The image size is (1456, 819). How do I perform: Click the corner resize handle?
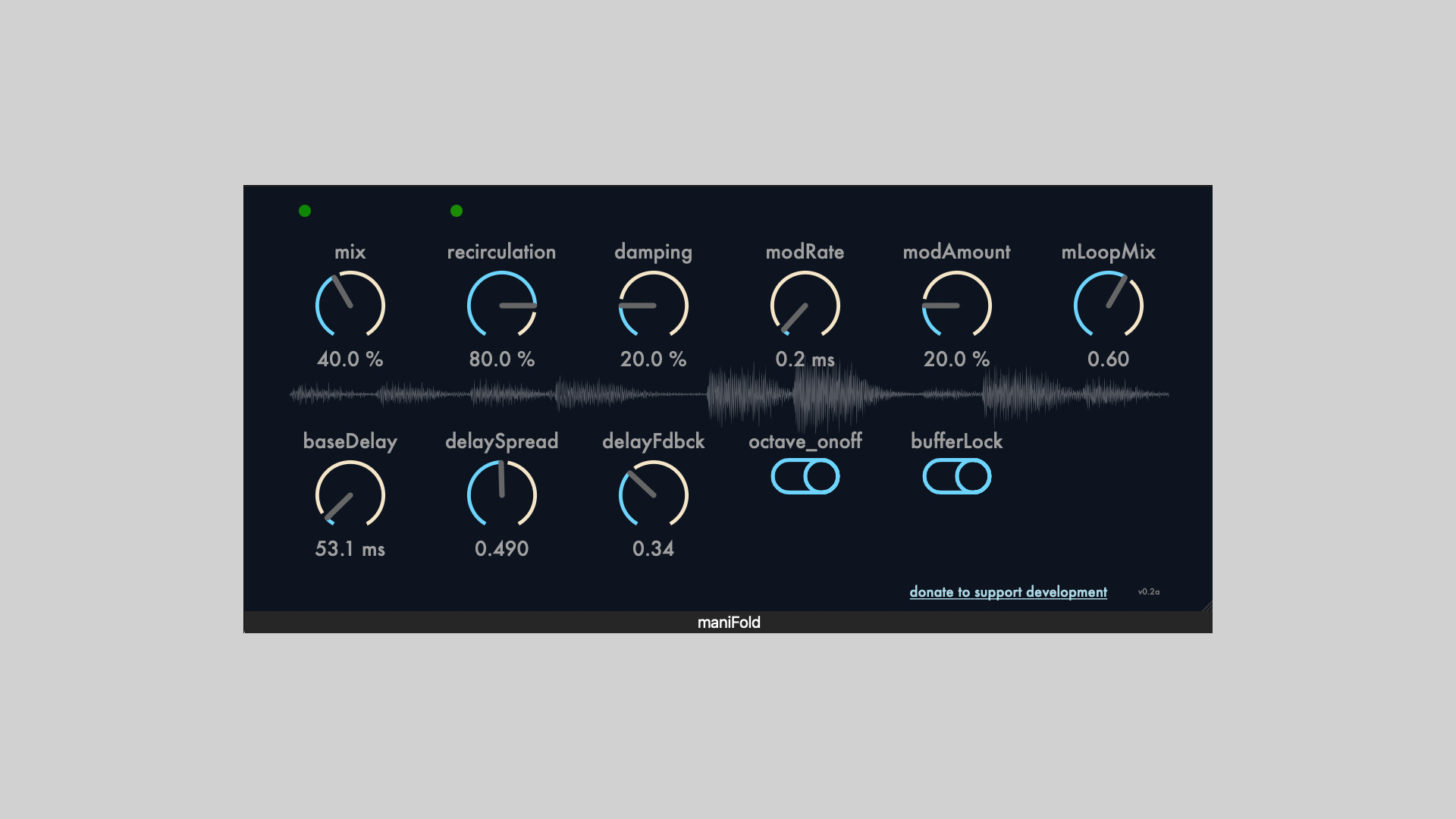[1207, 606]
